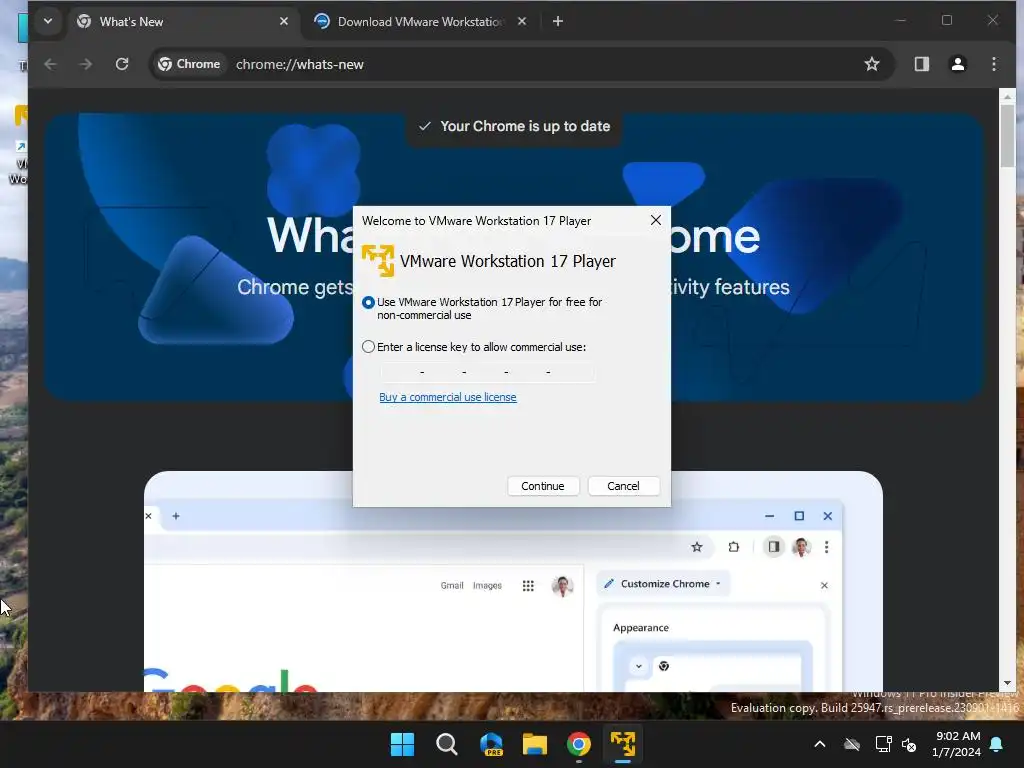Screen dimensions: 1024x768
Task: Go back in Chrome
Action: [50, 64]
